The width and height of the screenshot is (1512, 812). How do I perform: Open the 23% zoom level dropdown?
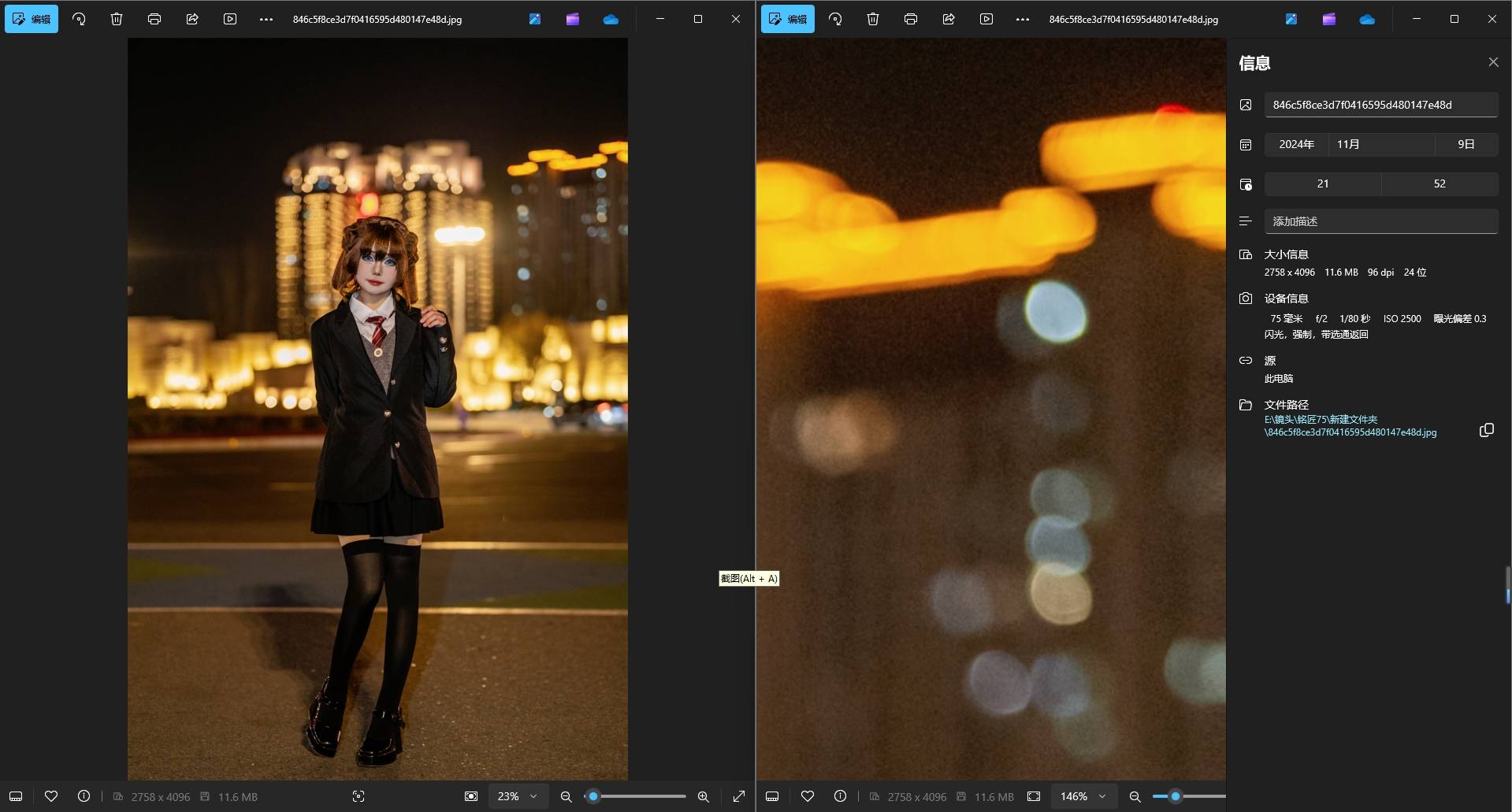pyautogui.click(x=518, y=796)
